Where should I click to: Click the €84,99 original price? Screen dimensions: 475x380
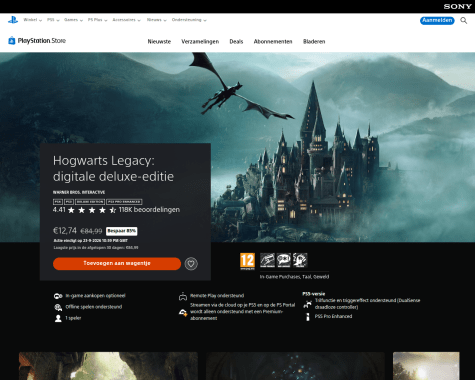91,231
